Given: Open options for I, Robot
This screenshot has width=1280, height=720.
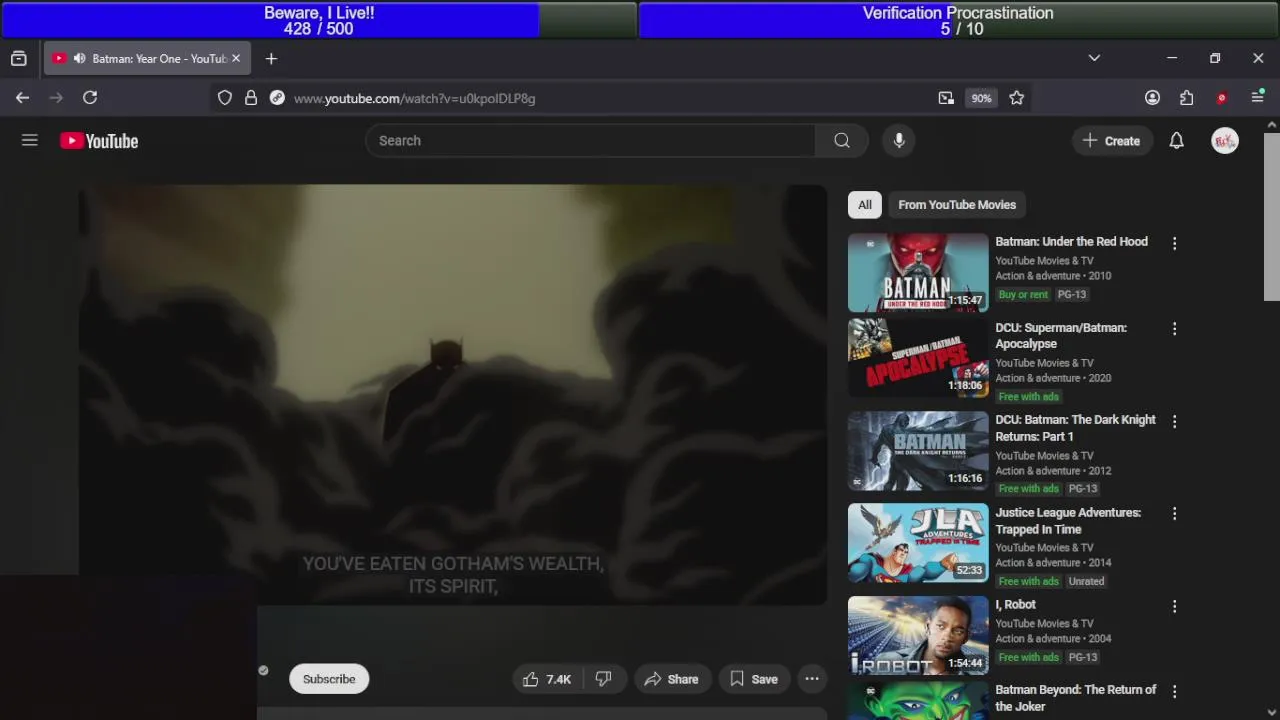Looking at the screenshot, I should click(1175, 606).
